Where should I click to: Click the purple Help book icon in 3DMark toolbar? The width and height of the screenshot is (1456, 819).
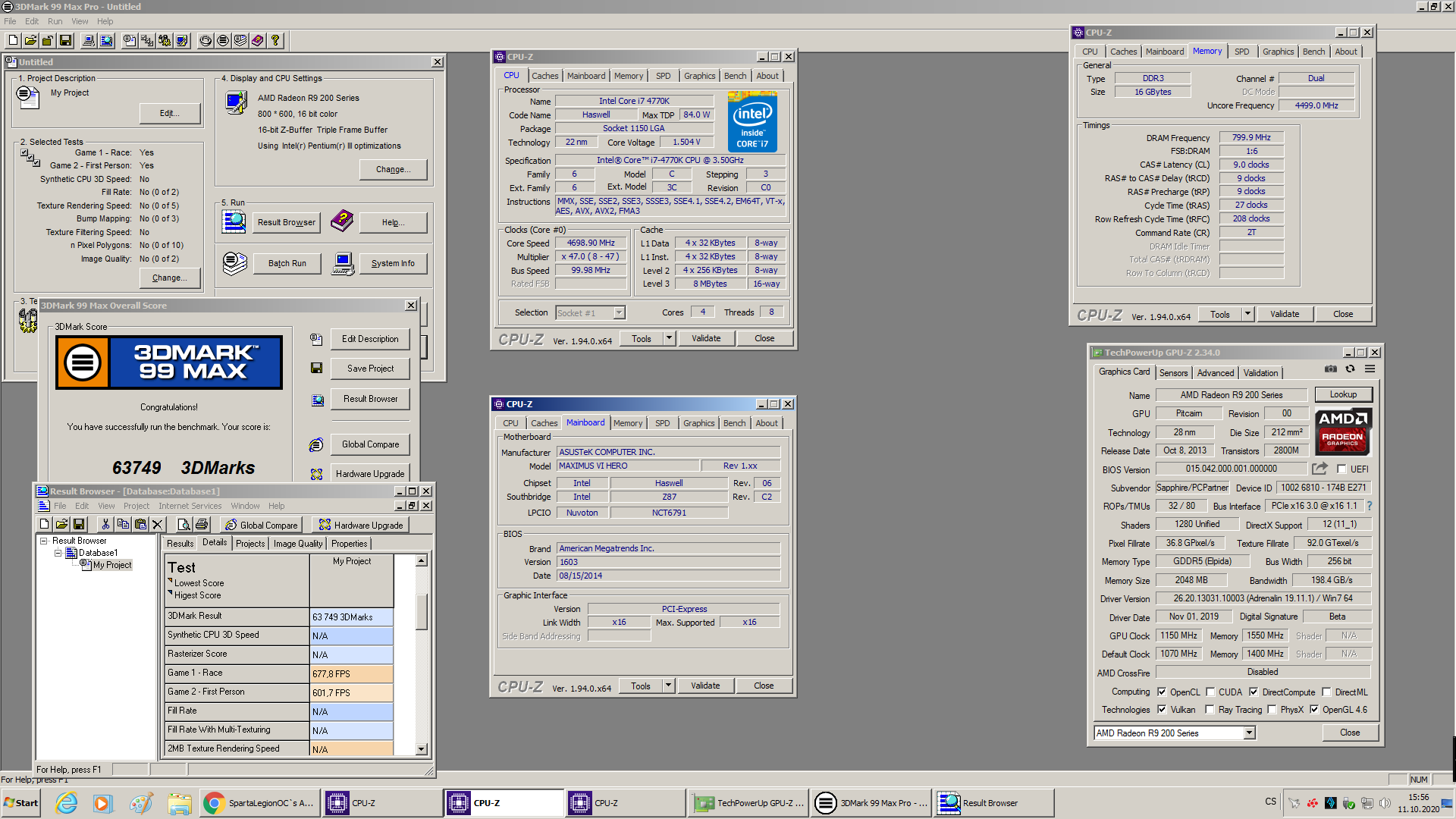point(258,41)
